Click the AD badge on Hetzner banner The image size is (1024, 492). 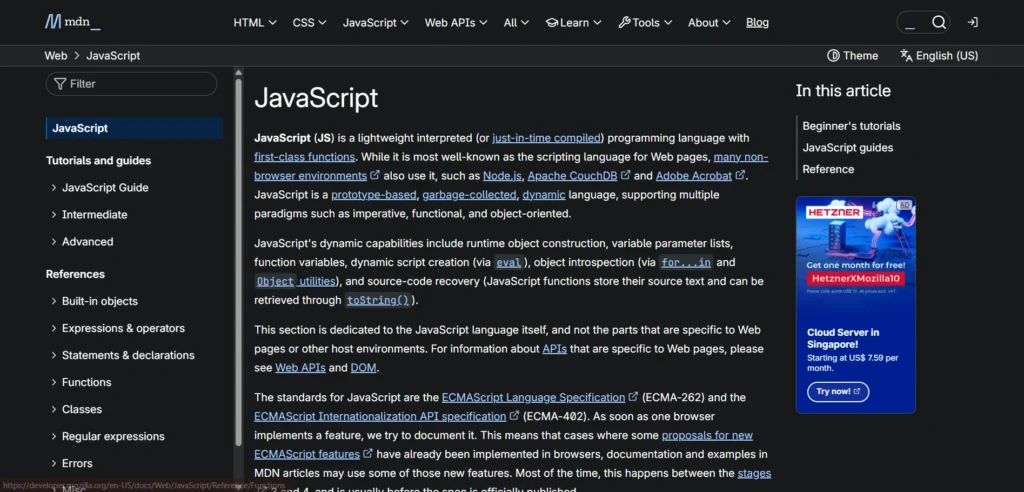(x=904, y=205)
